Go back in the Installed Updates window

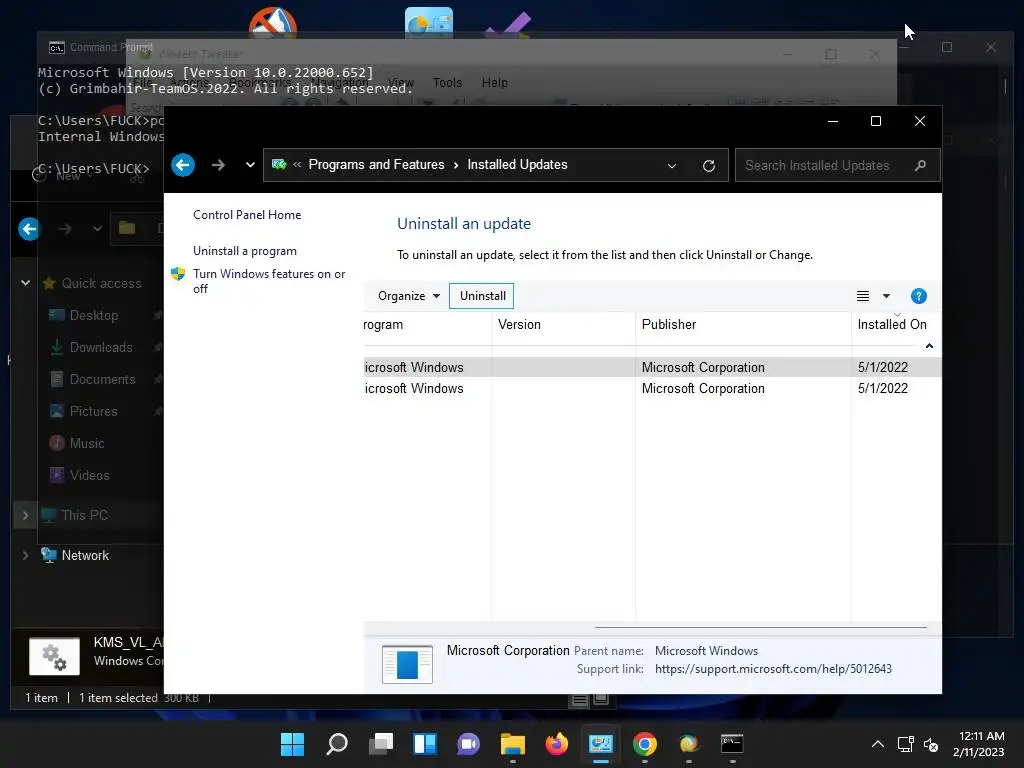point(183,165)
